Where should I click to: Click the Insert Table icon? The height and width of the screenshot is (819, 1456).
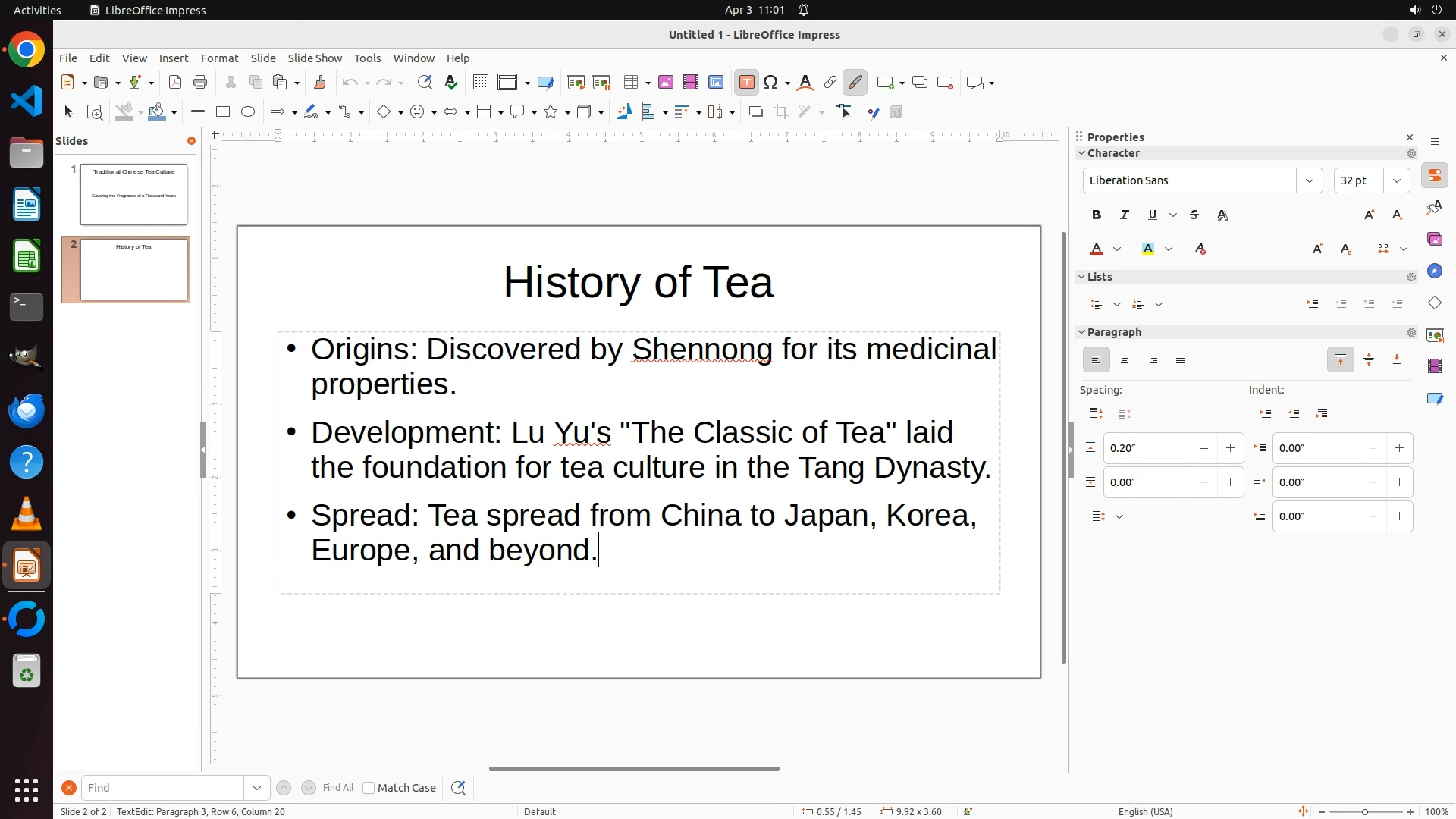[631, 83]
